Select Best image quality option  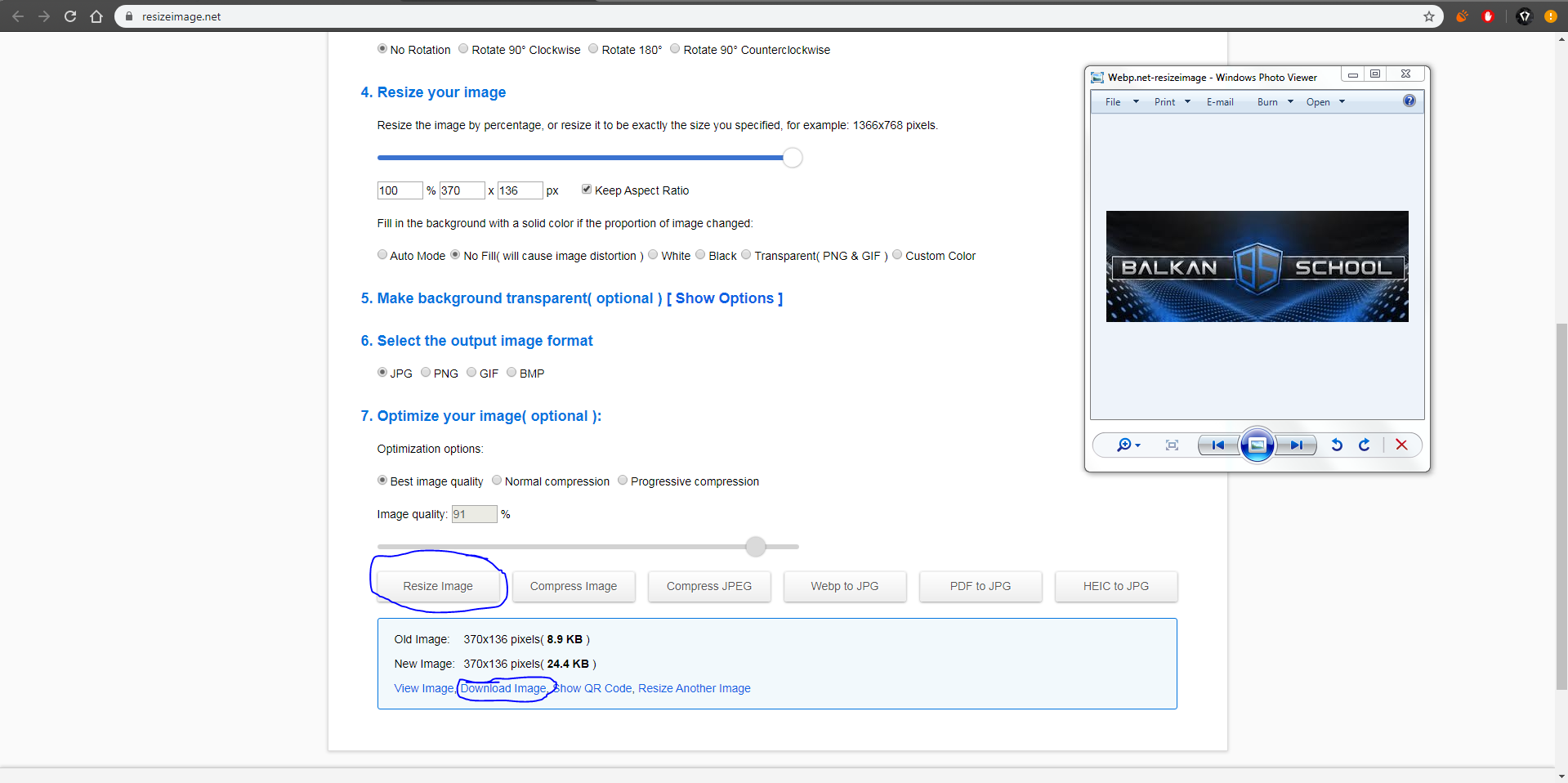tap(382, 481)
